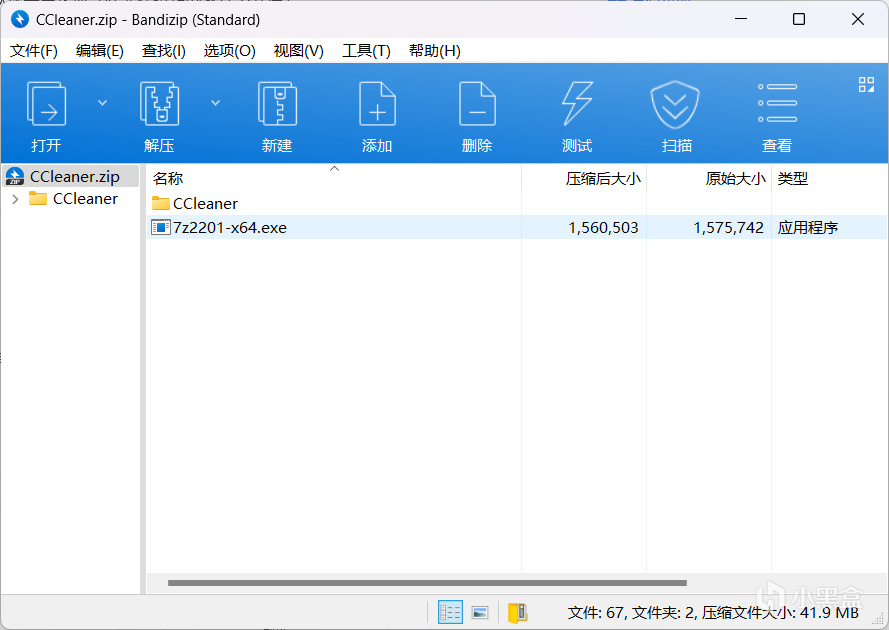
Task: Open the 文件(F) menu
Action: pyautogui.click(x=34, y=51)
